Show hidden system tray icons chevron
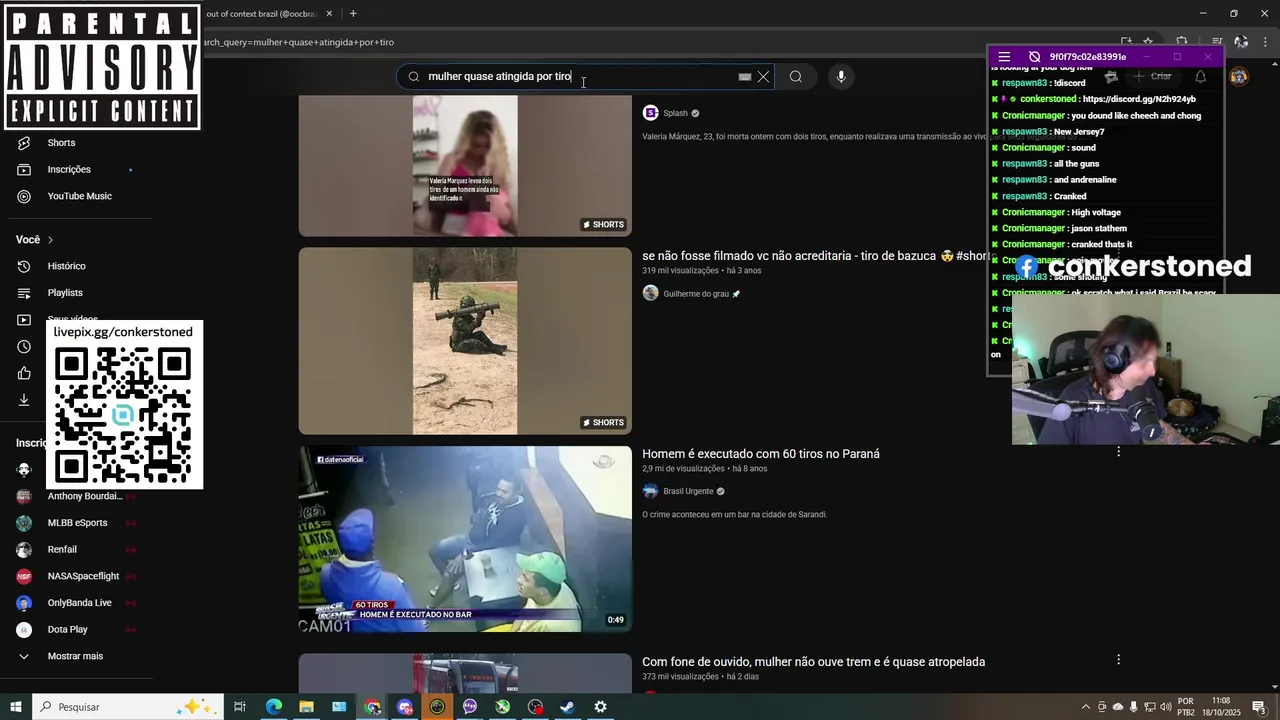 coord(1086,707)
